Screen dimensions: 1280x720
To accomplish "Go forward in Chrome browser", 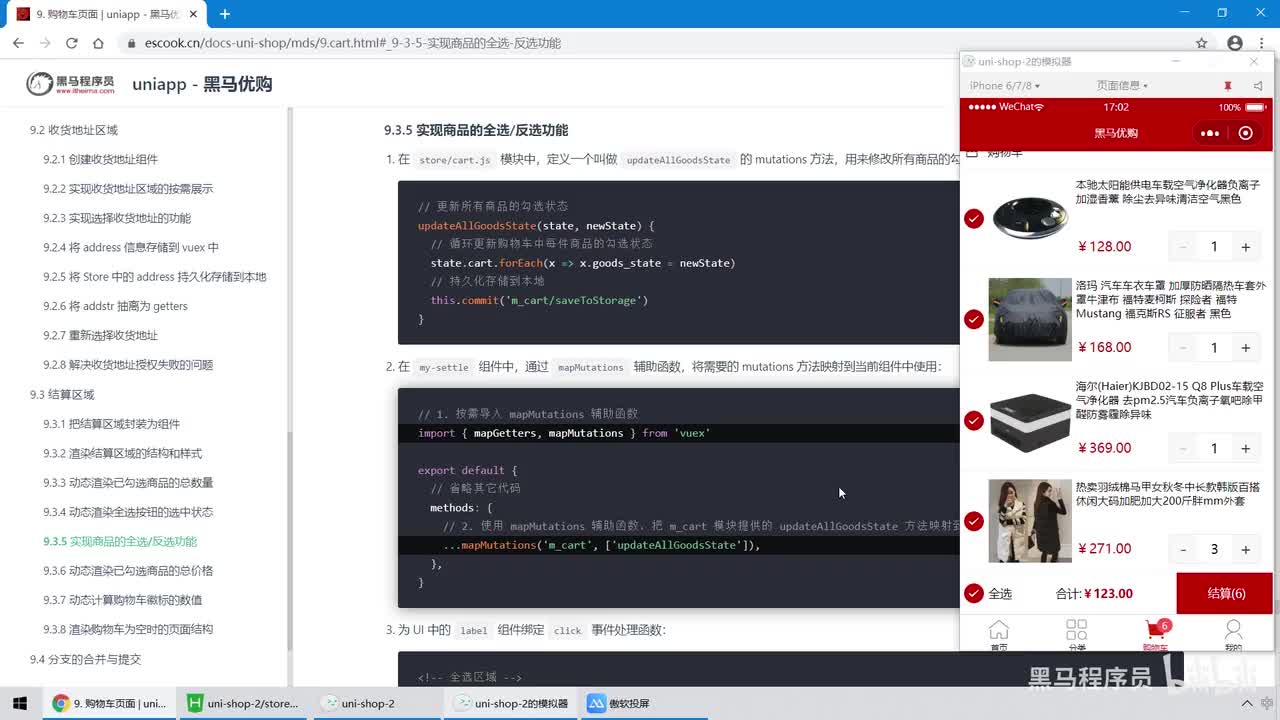I will (x=45, y=43).
